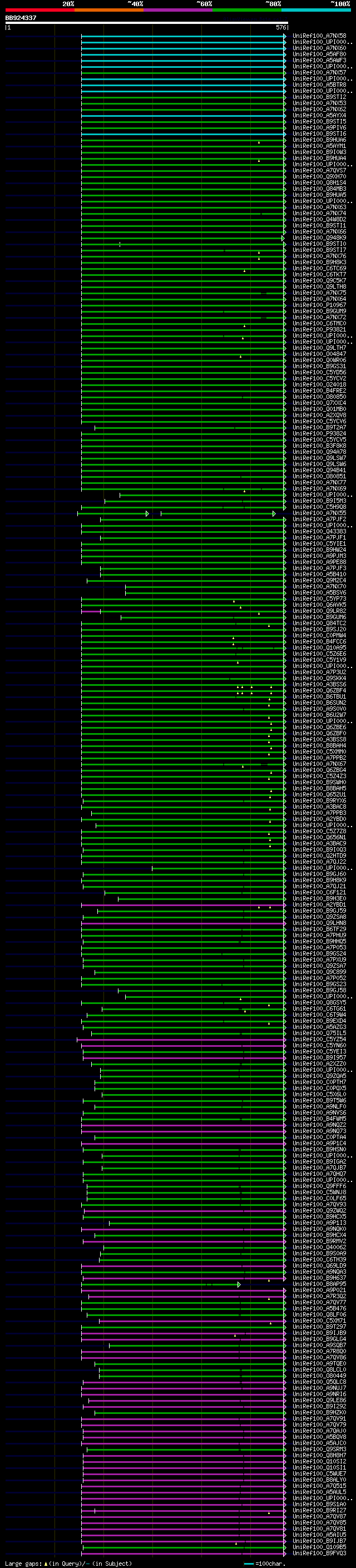This screenshot has height=1568, width=356.
Task: Click the query end position 576
Action: click(x=280, y=27)
